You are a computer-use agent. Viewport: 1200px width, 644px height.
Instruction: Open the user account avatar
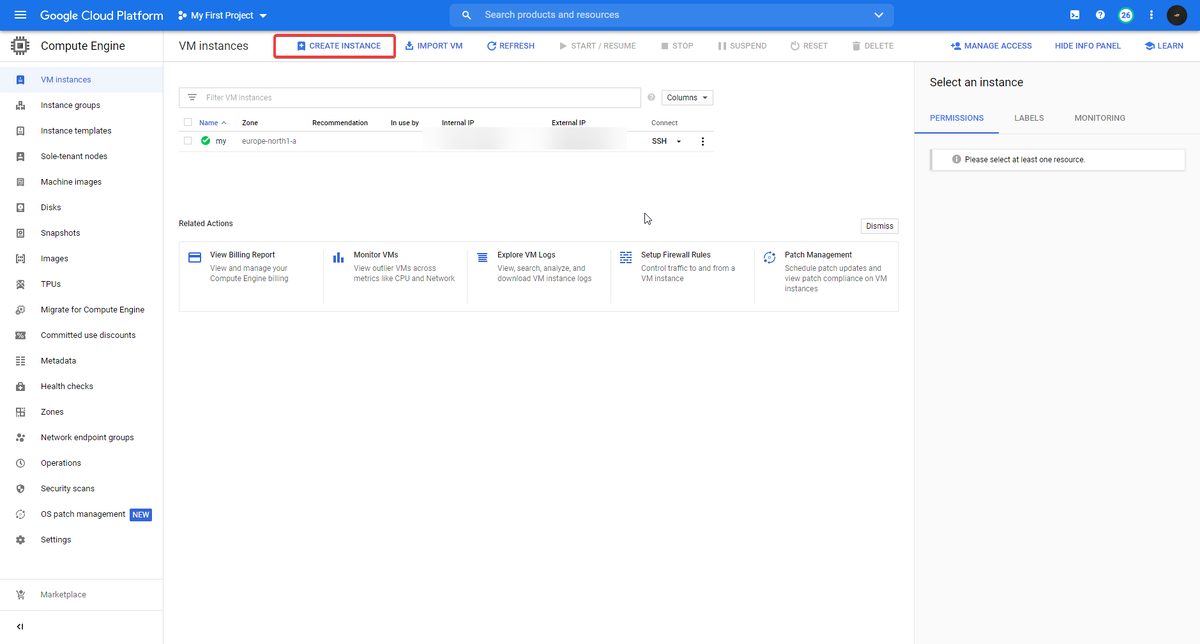pyautogui.click(x=1177, y=15)
